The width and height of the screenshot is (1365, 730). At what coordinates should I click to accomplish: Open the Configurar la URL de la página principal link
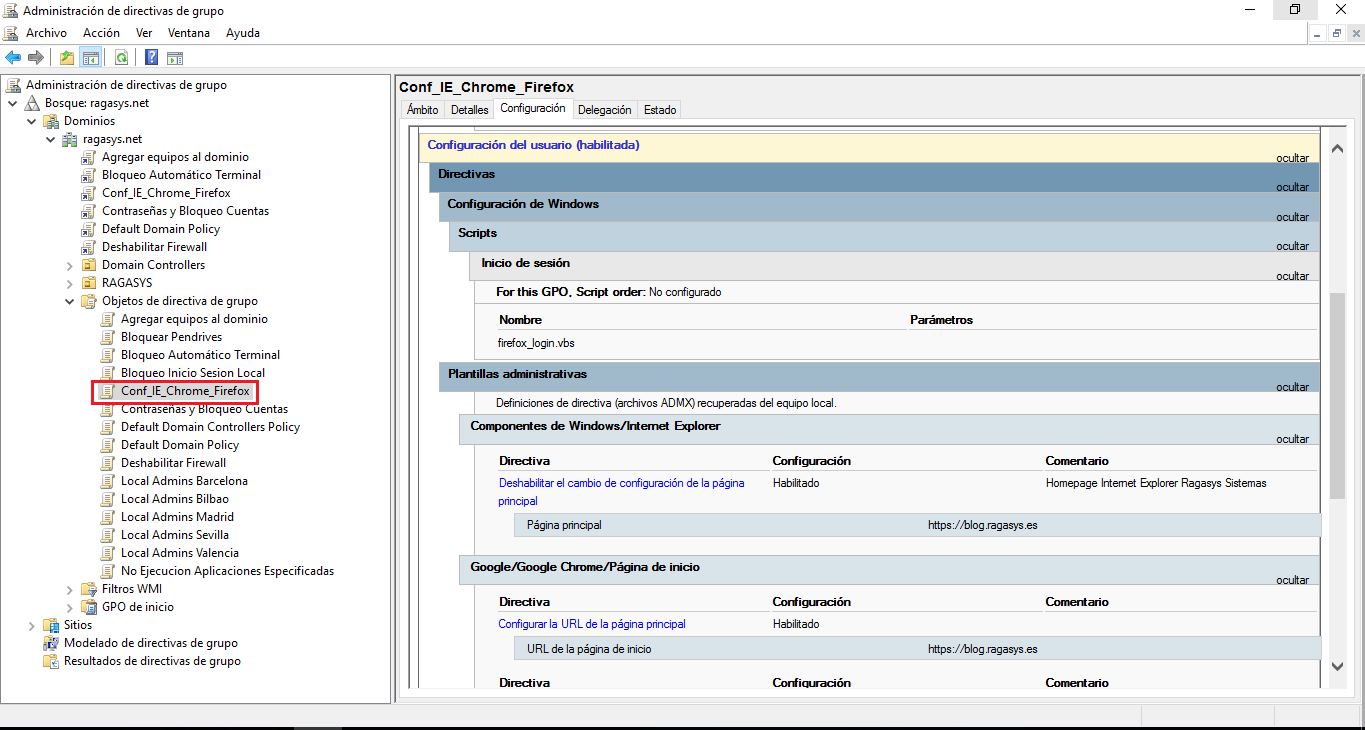click(x=591, y=623)
